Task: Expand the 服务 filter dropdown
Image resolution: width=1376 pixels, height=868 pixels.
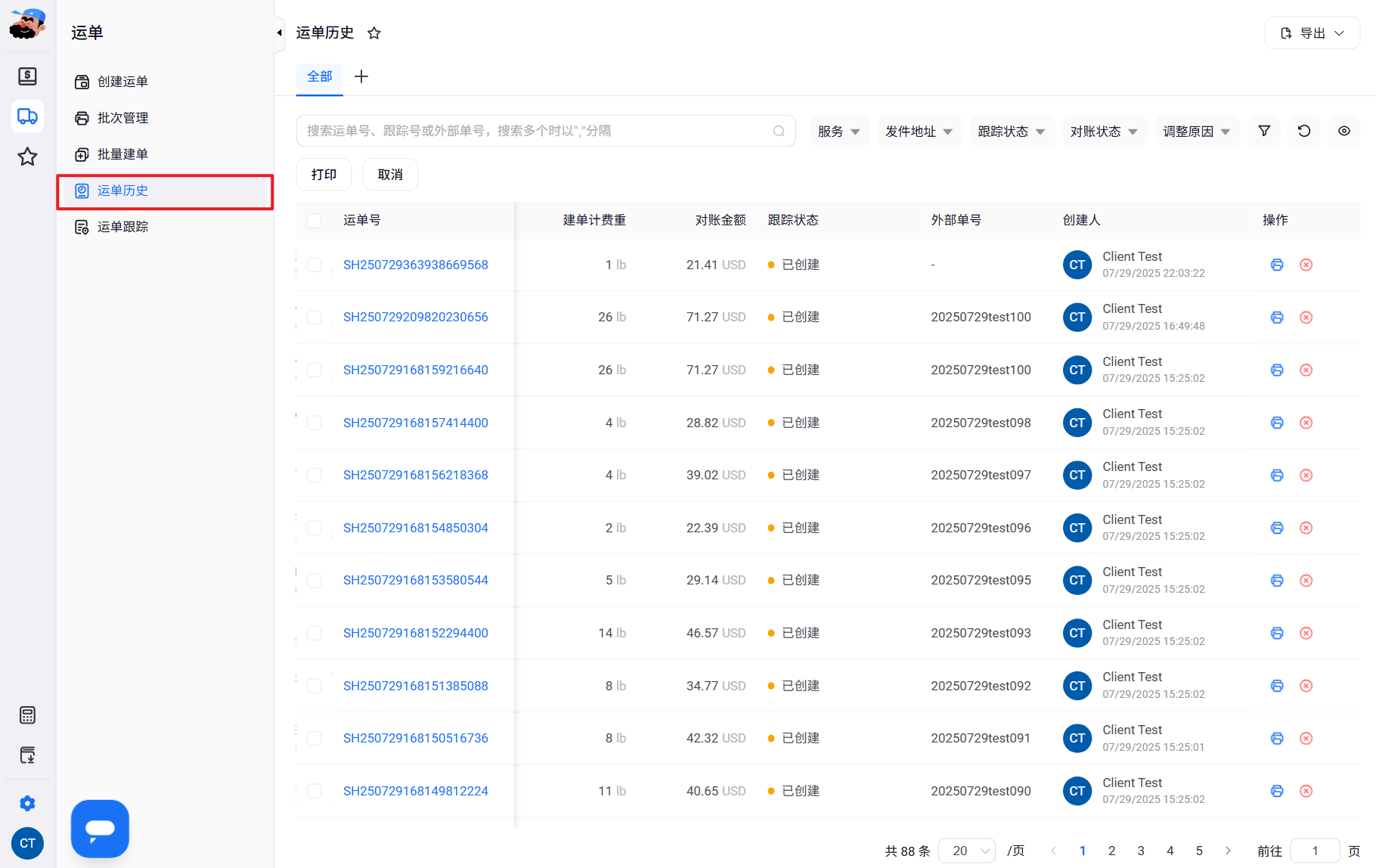Action: tap(839, 132)
